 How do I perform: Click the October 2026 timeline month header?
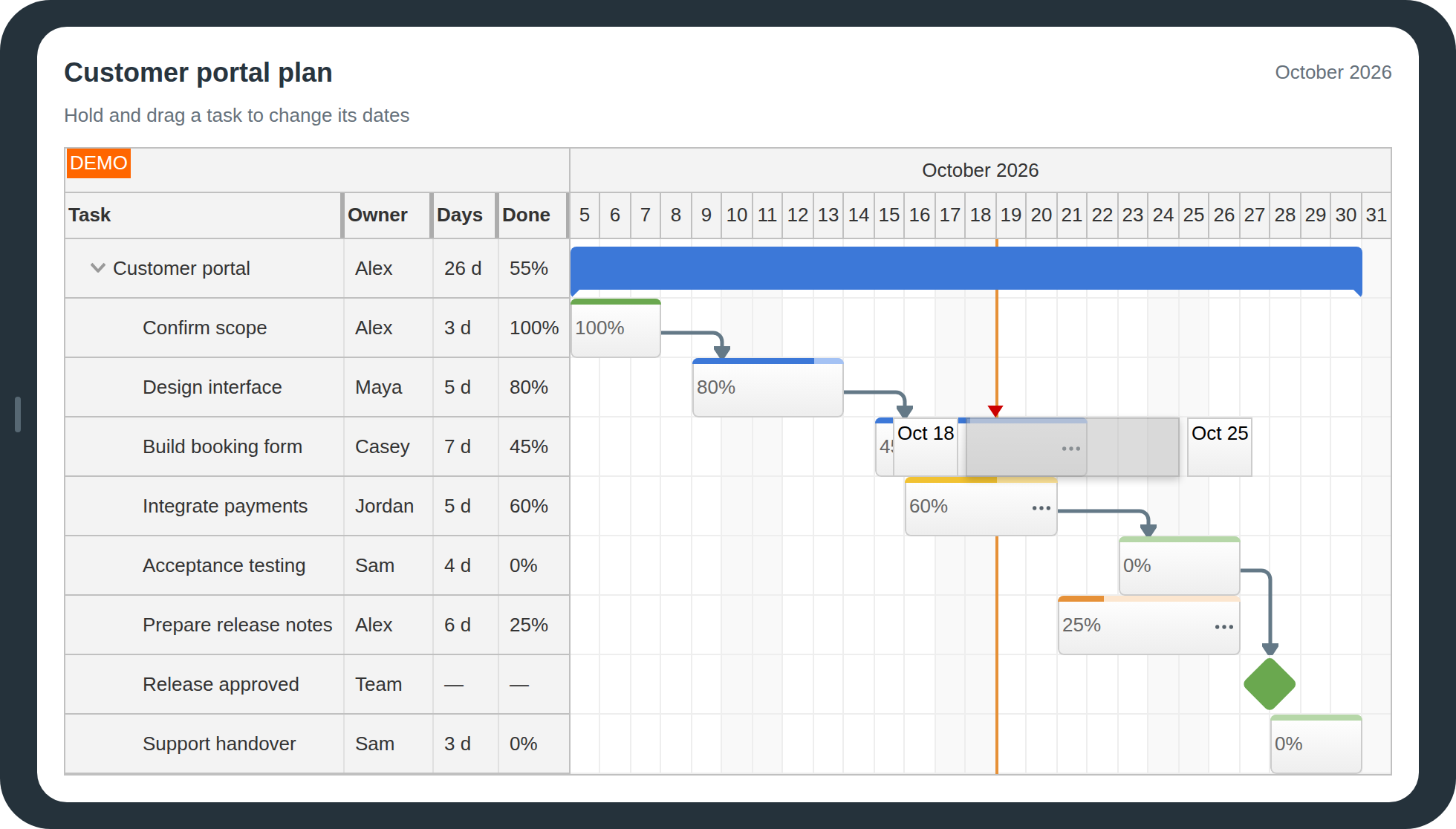[x=981, y=170]
